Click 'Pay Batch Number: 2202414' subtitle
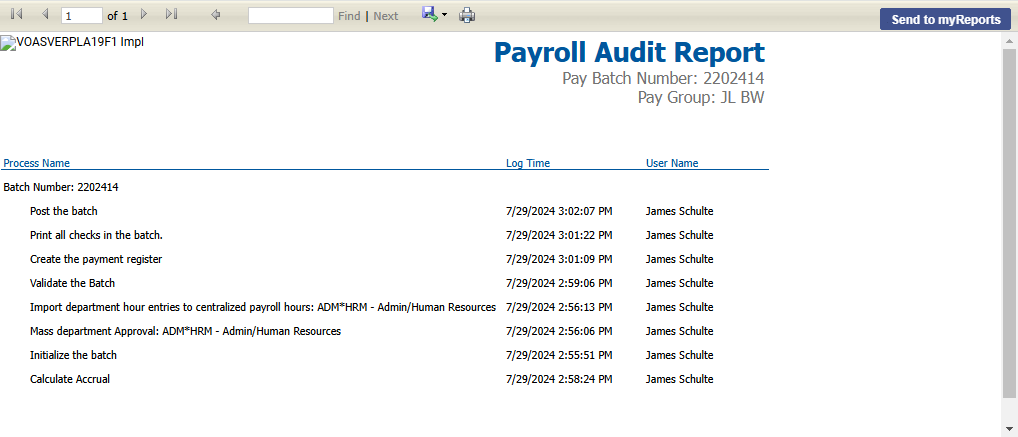The width and height of the screenshot is (1018, 437). pos(663,79)
